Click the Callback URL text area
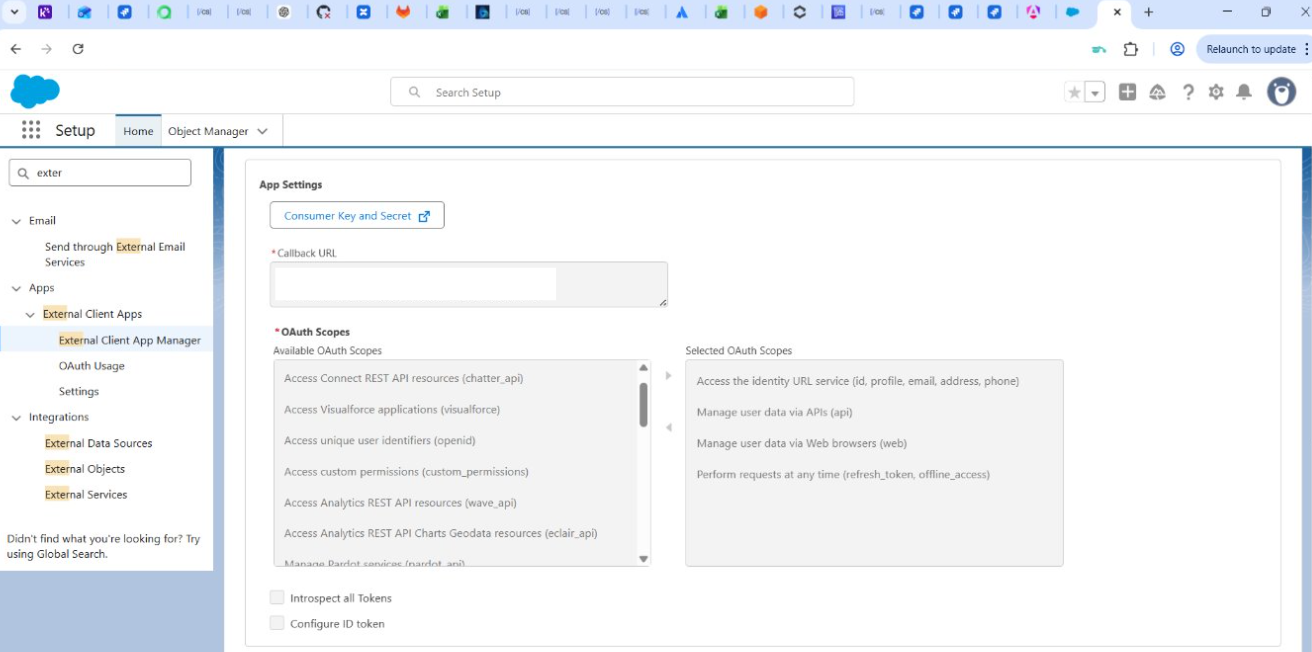This screenshot has width=1312, height=652. (468, 285)
